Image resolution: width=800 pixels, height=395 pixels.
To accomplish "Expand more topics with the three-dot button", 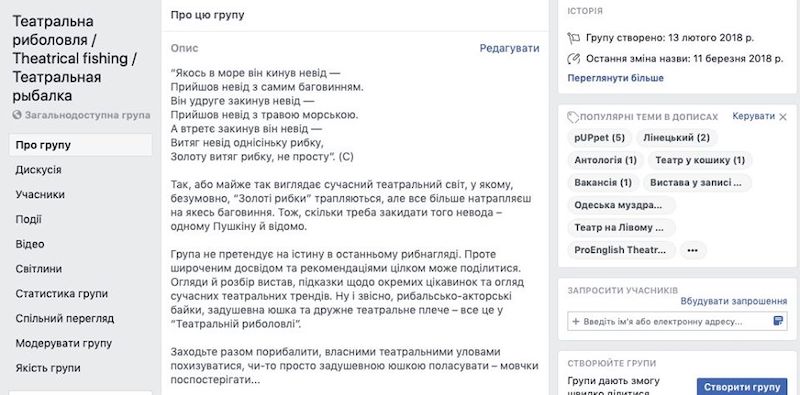I will click(692, 251).
